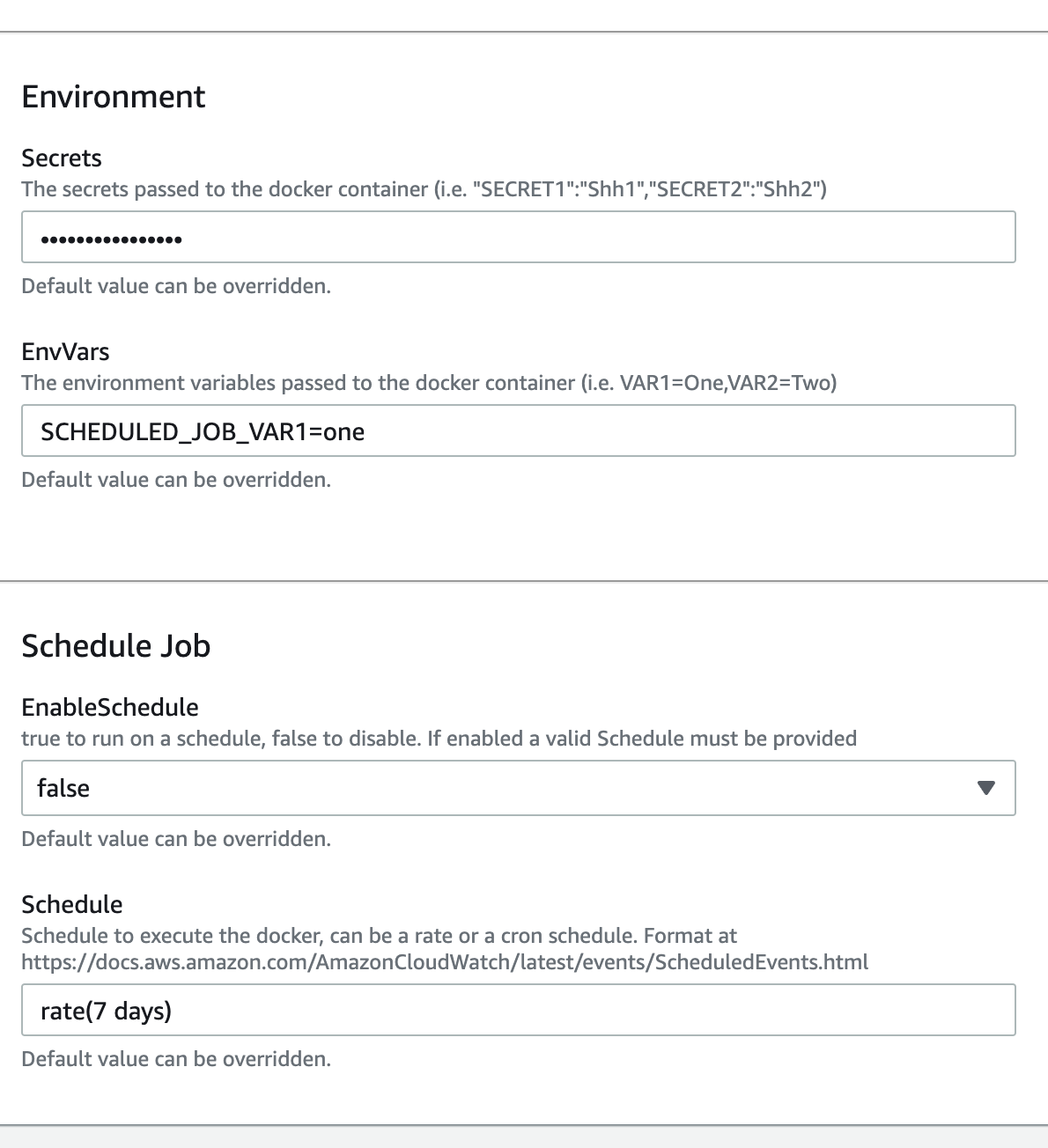
Task: Click the Secrets field label
Action: [62, 158]
